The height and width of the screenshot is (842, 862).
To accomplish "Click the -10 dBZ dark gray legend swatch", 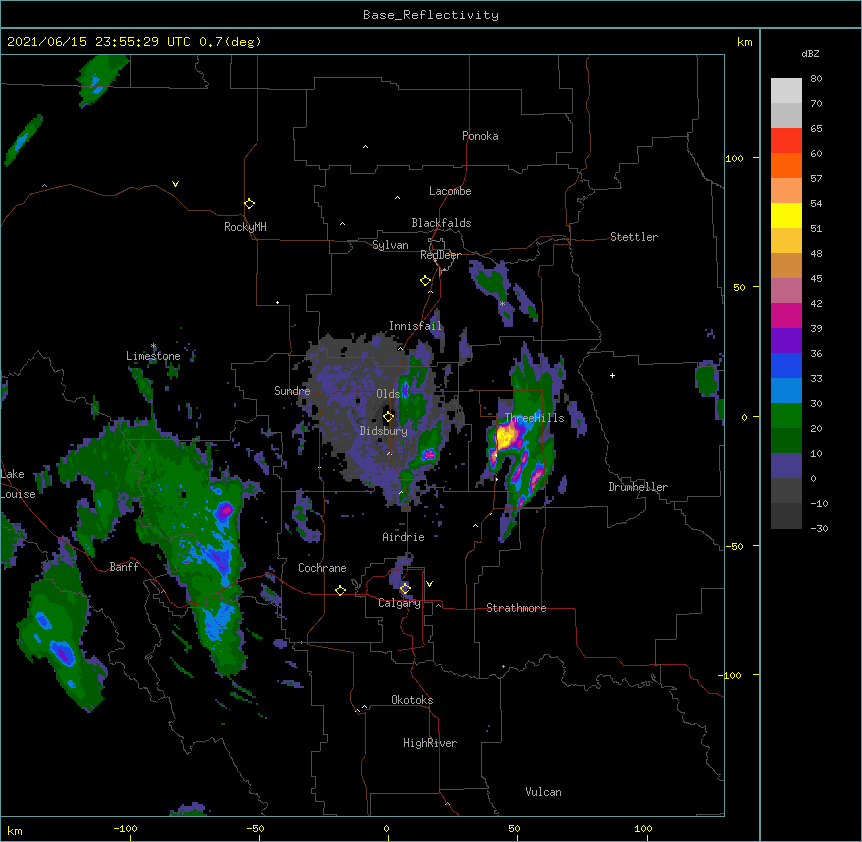I will pyautogui.click(x=786, y=516).
